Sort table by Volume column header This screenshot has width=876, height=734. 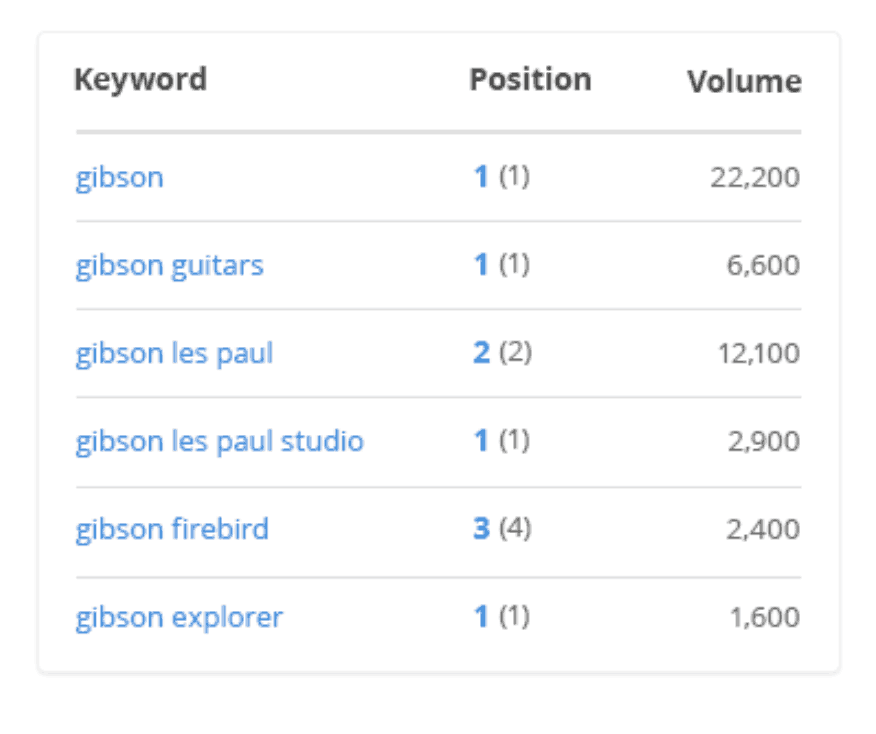click(744, 82)
